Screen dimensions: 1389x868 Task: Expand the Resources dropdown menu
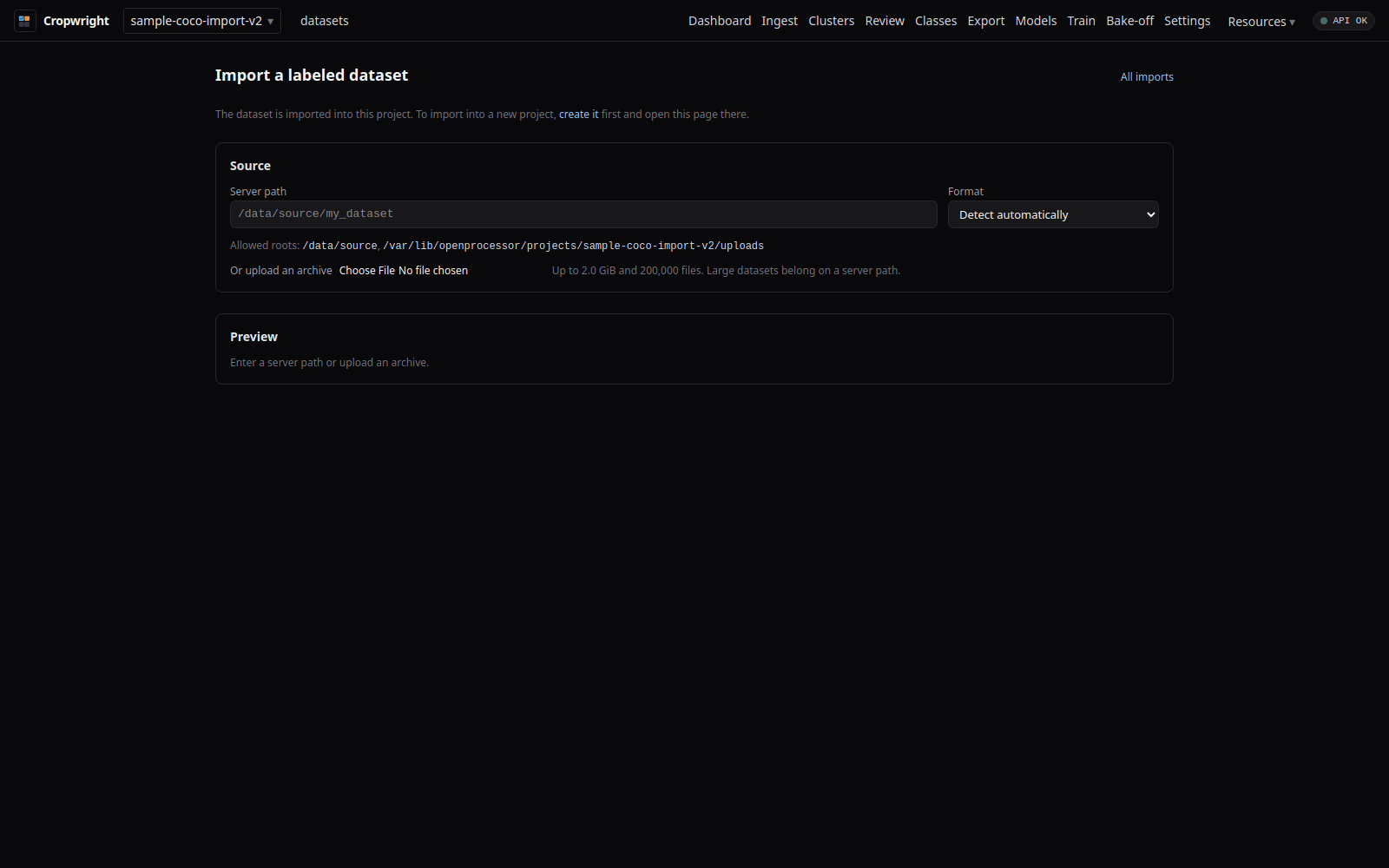(1261, 22)
